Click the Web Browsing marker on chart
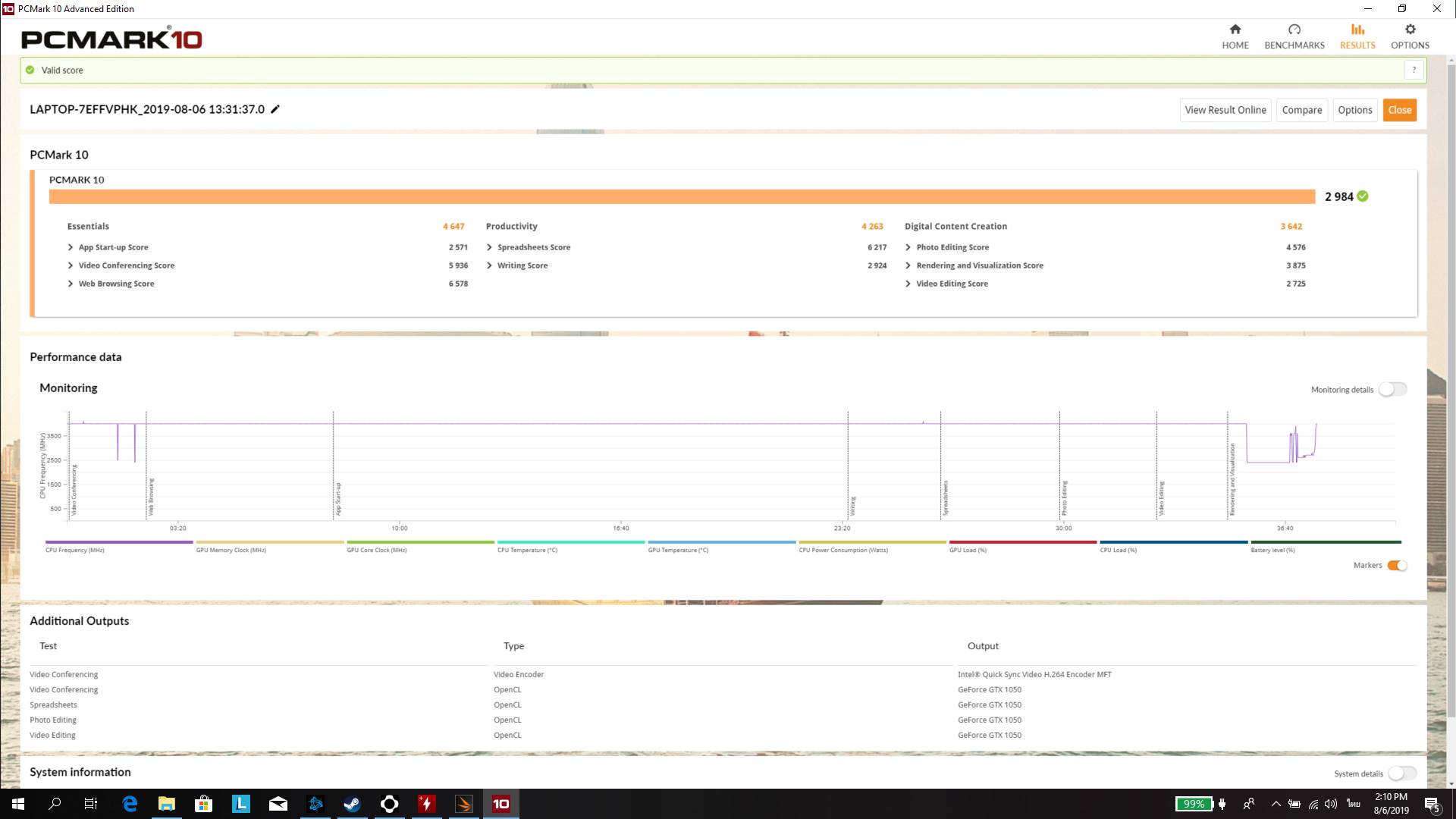 pyautogui.click(x=151, y=497)
